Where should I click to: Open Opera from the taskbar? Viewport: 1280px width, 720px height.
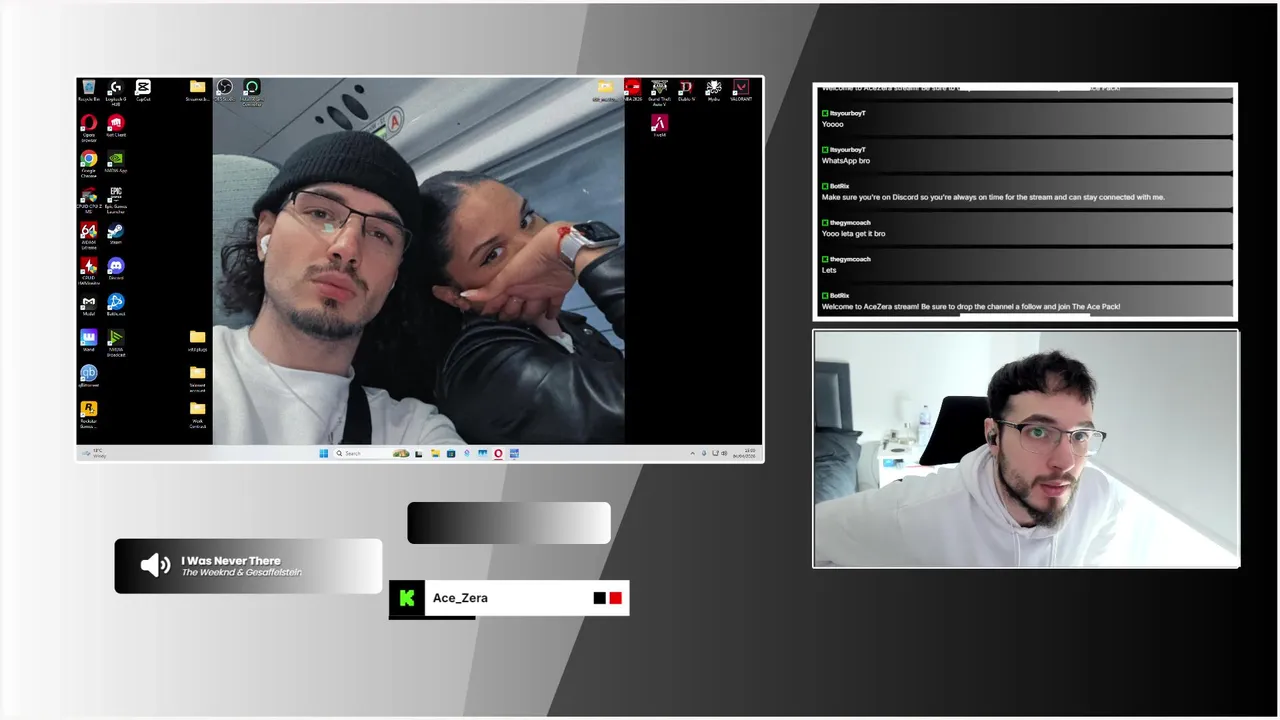pos(498,453)
